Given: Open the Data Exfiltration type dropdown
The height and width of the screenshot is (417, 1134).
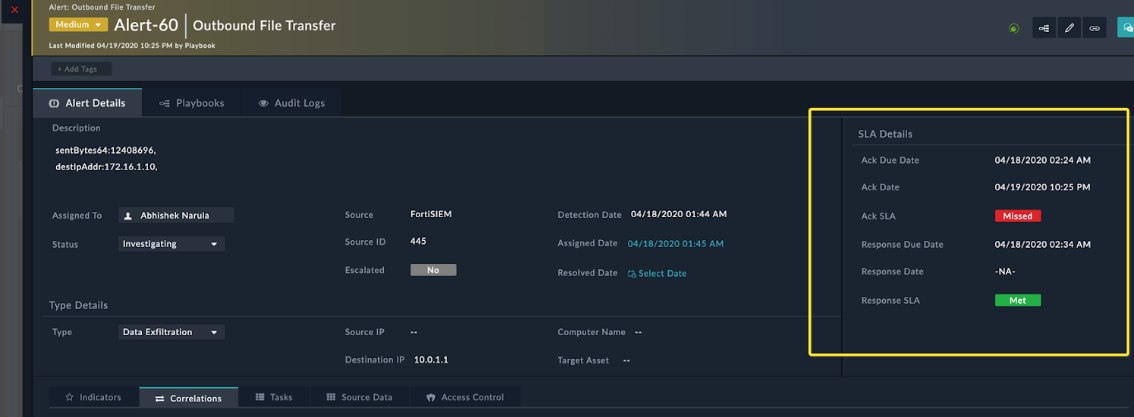Looking at the screenshot, I should point(171,332).
